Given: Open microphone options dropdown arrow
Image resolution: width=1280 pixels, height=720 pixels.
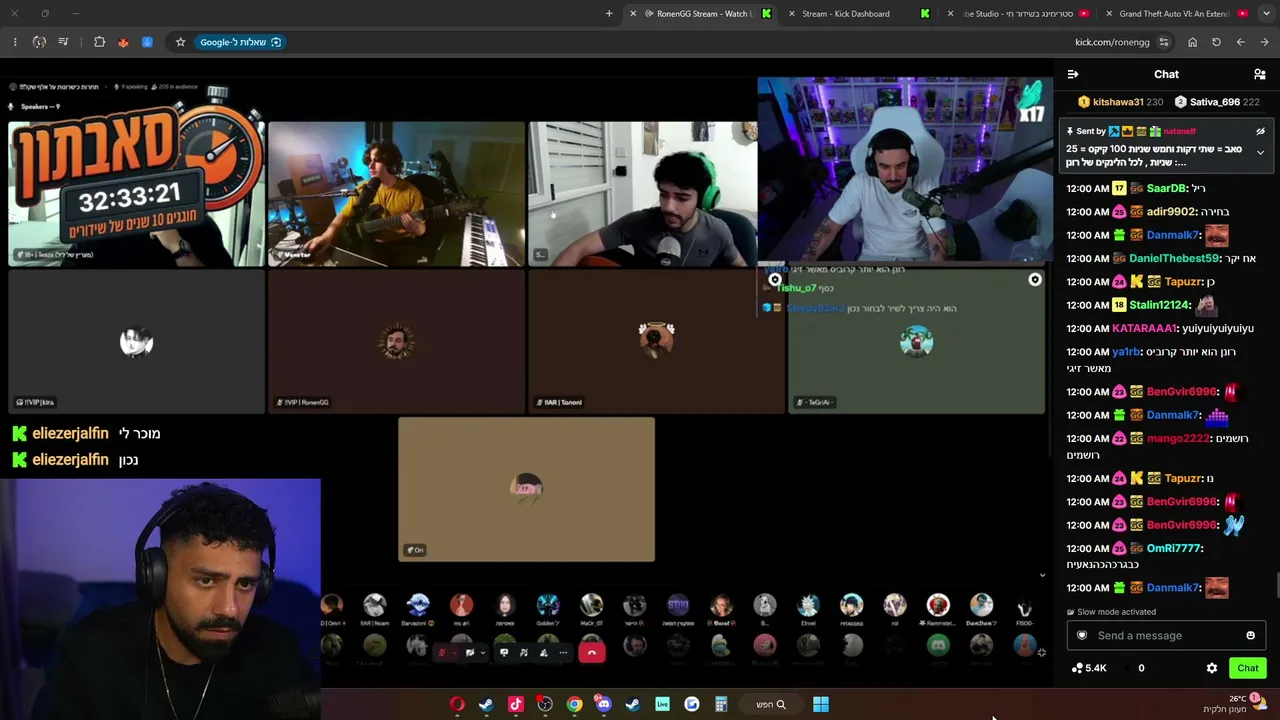Looking at the screenshot, I should (x=453, y=653).
